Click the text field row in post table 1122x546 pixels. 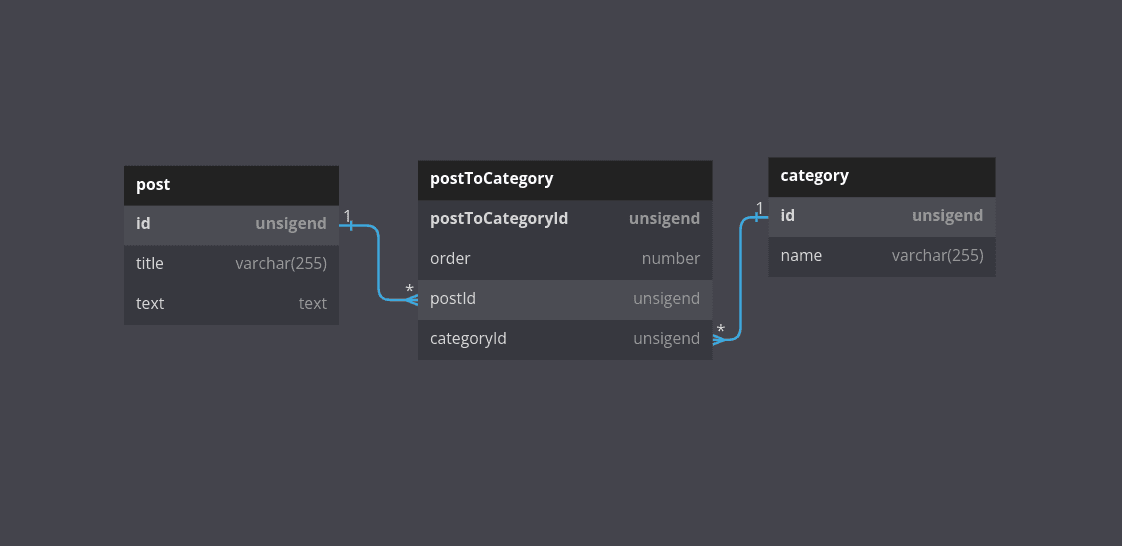coord(231,304)
